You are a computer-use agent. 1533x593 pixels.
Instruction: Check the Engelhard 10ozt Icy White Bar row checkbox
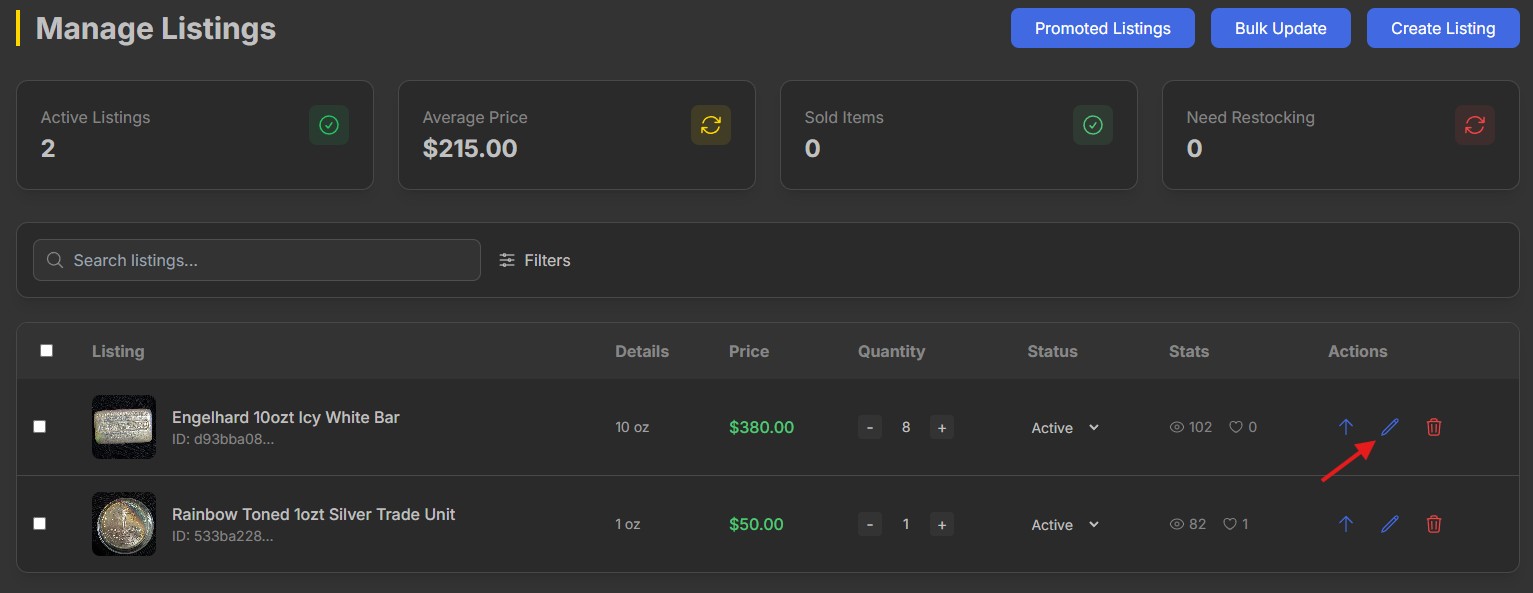[40, 427]
